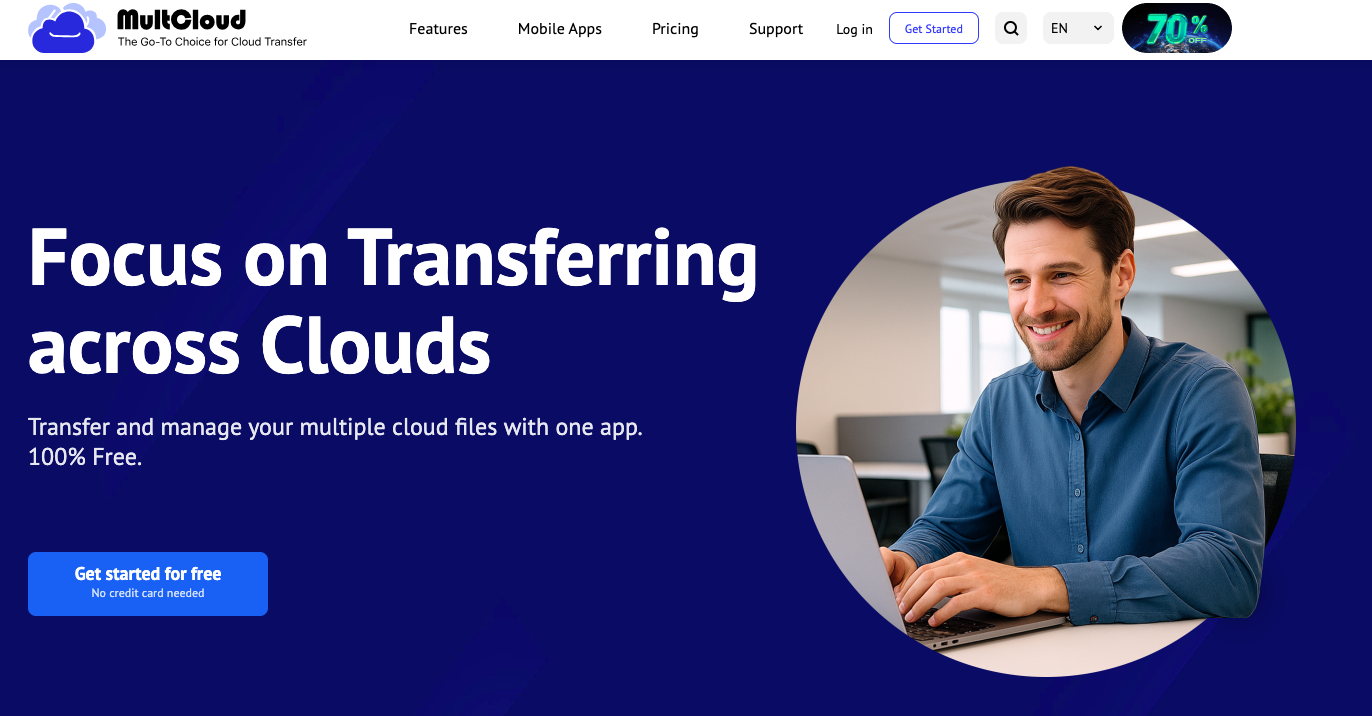Screen dimensions: 1372x716
Task: Open the 70% OFF promo banner
Action: [x=1176, y=28]
